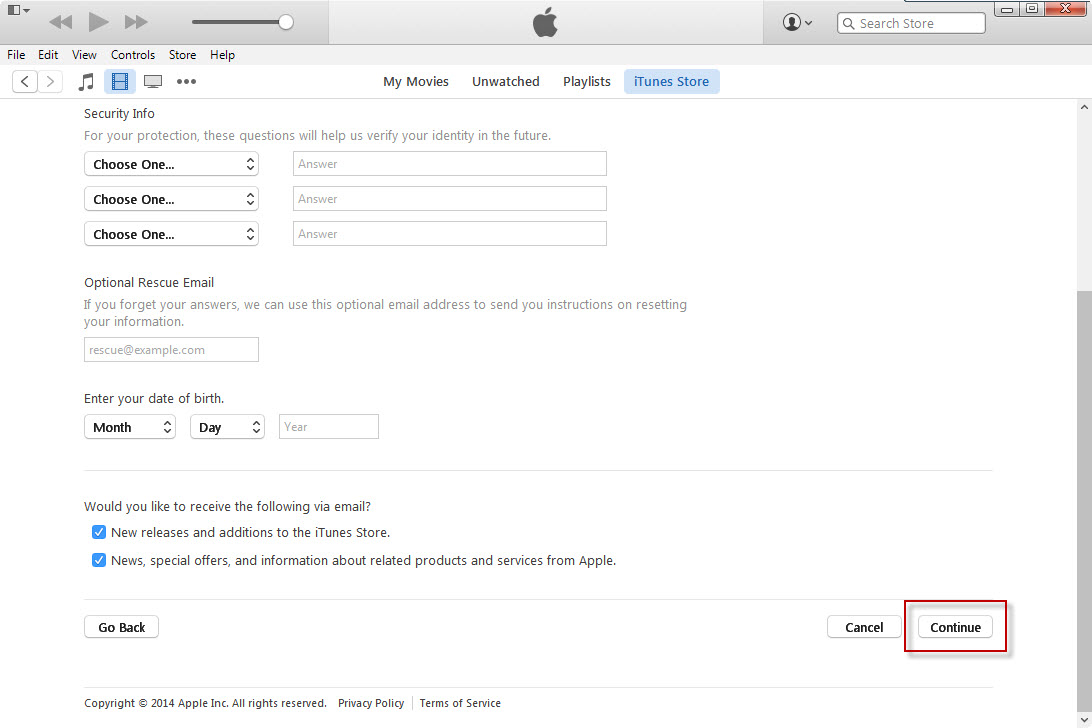The width and height of the screenshot is (1092, 728).
Task: Click the Cancel button
Action: (864, 627)
